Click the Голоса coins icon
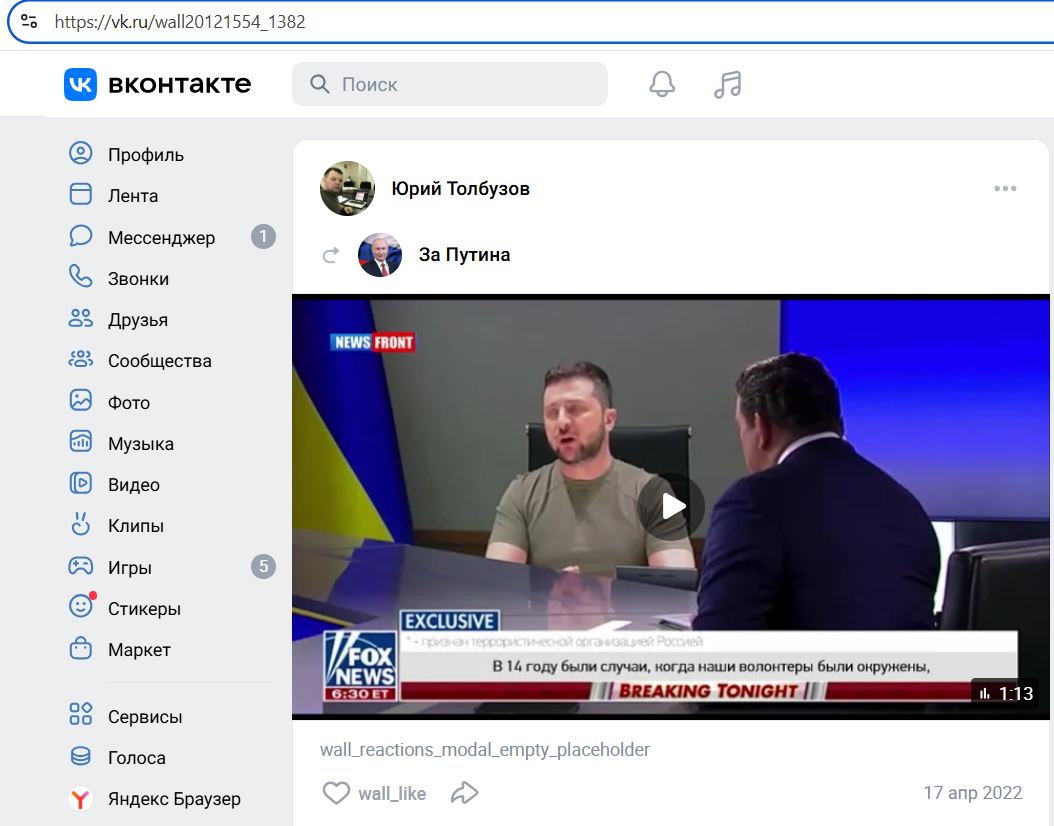This screenshot has width=1054, height=826. coord(81,756)
